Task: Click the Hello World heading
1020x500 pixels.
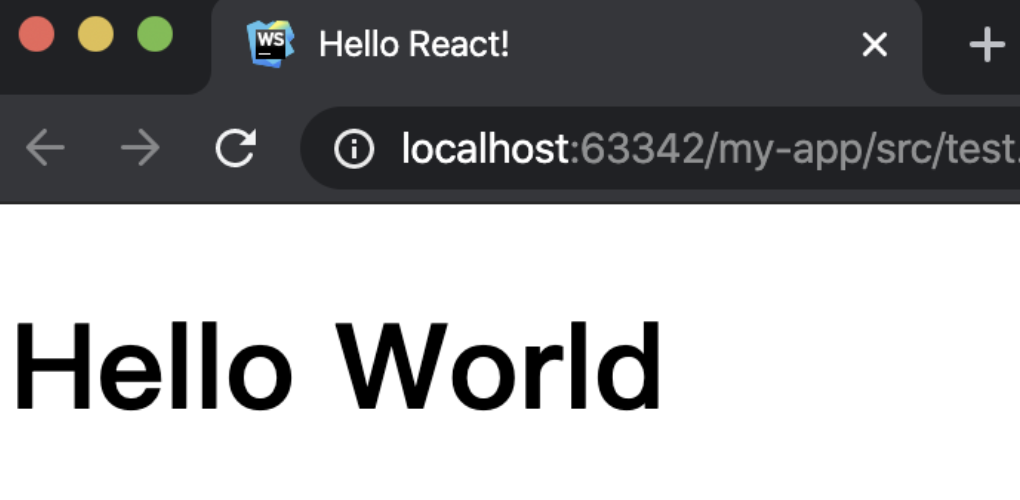Action: (x=337, y=366)
